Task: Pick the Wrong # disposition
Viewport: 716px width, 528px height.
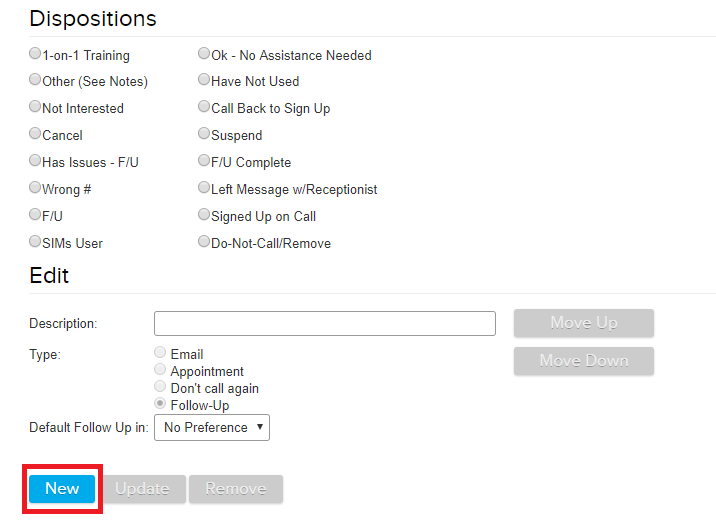Action: click(36, 188)
